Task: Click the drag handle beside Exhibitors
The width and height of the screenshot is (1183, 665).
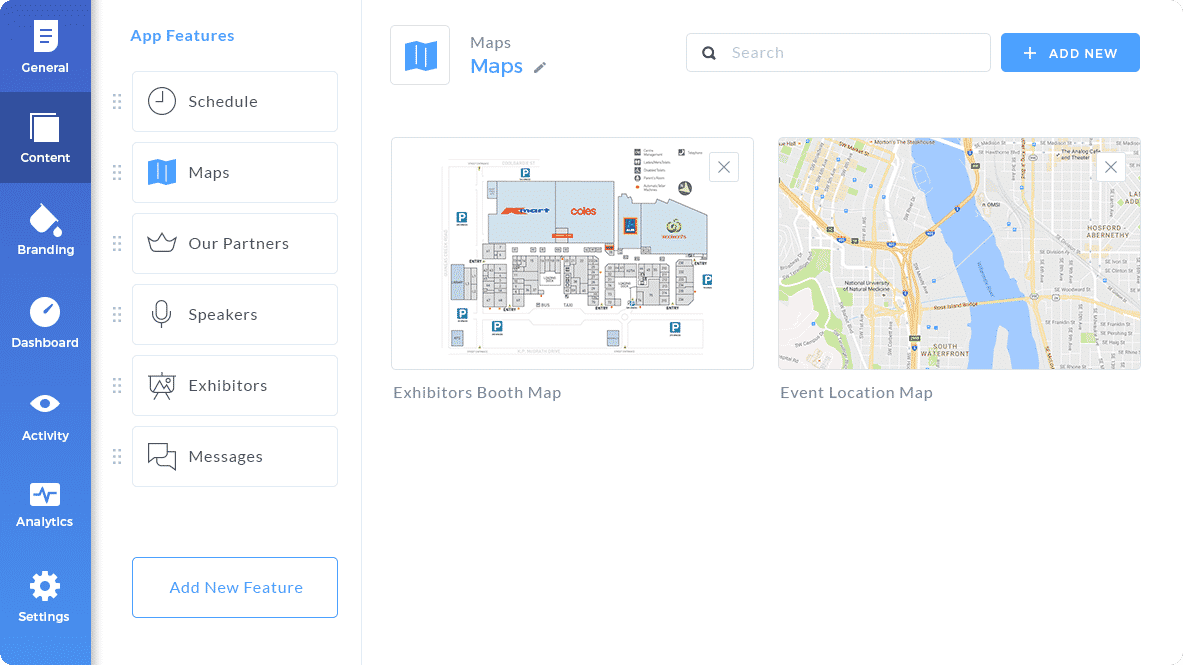Action: (117, 386)
